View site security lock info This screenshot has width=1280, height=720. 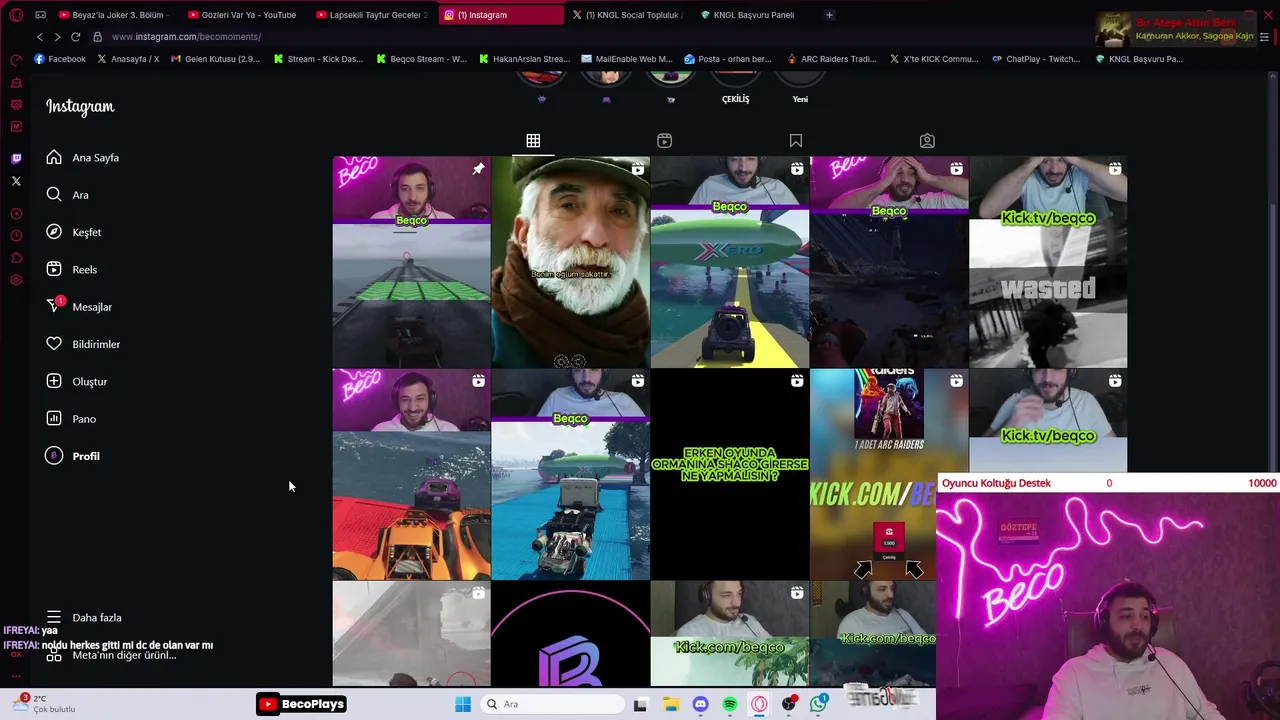[97, 37]
